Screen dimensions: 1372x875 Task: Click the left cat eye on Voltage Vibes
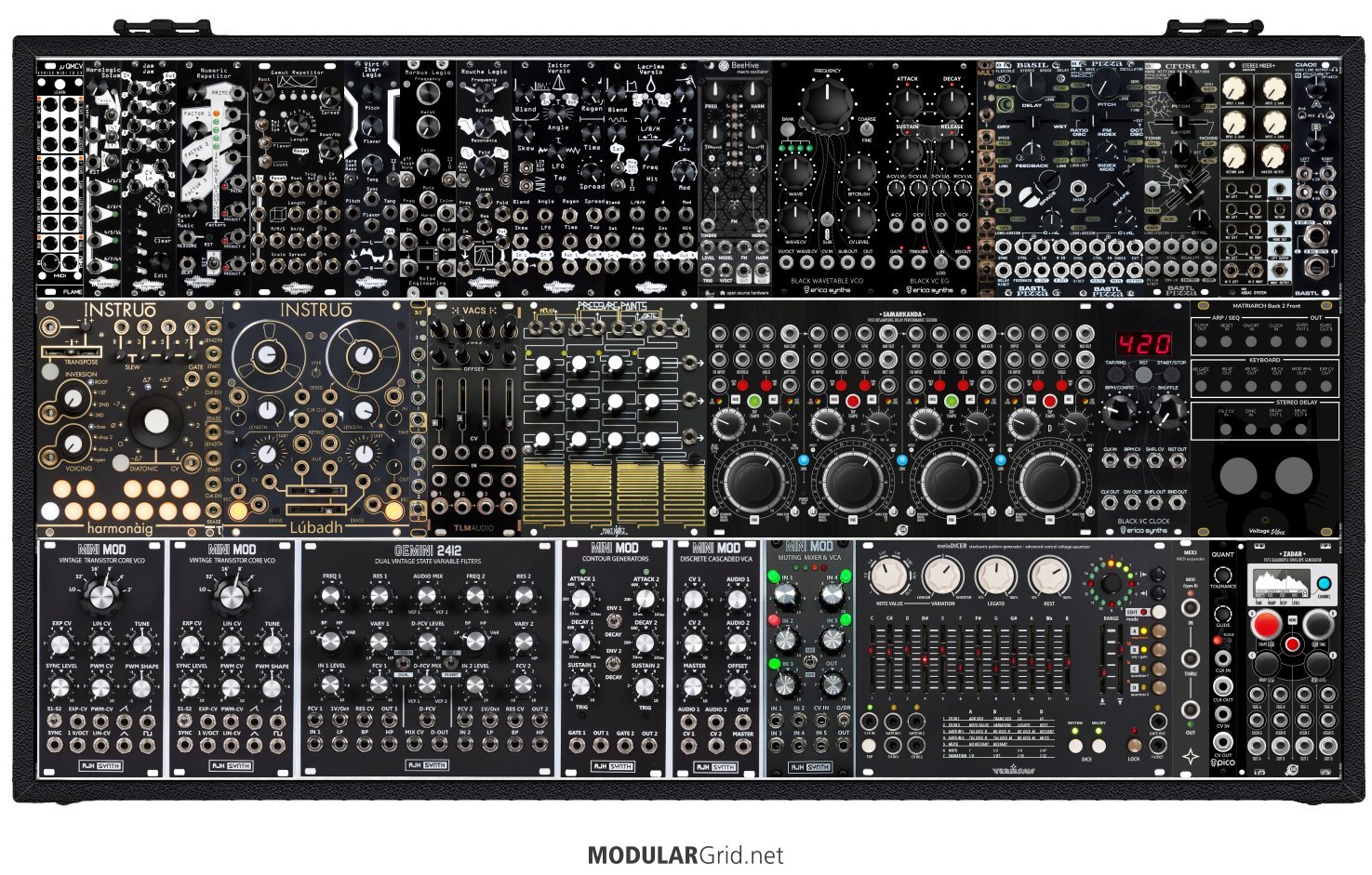(1239, 476)
